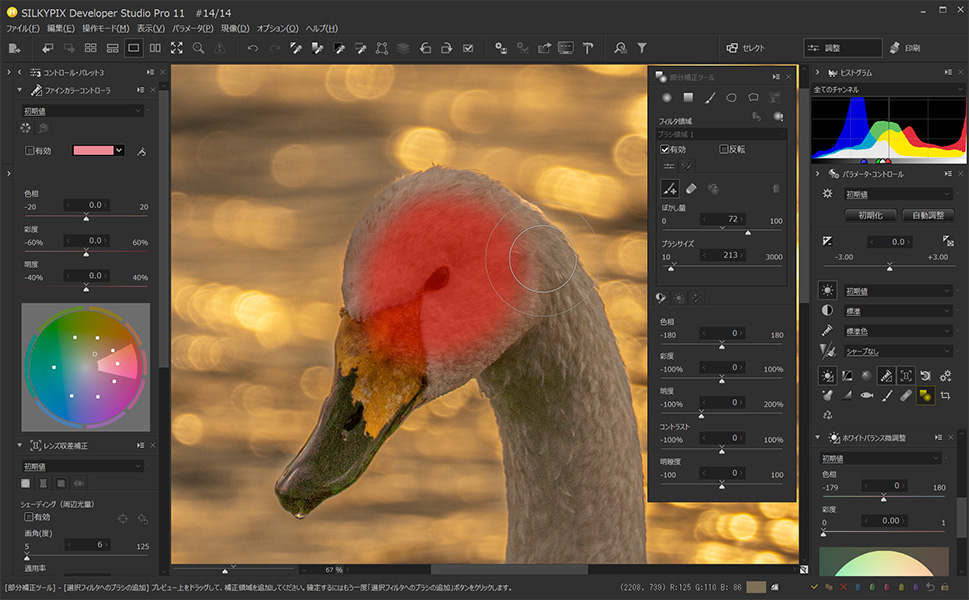Click the magnifier zoom tool in toolbar

(x=198, y=48)
